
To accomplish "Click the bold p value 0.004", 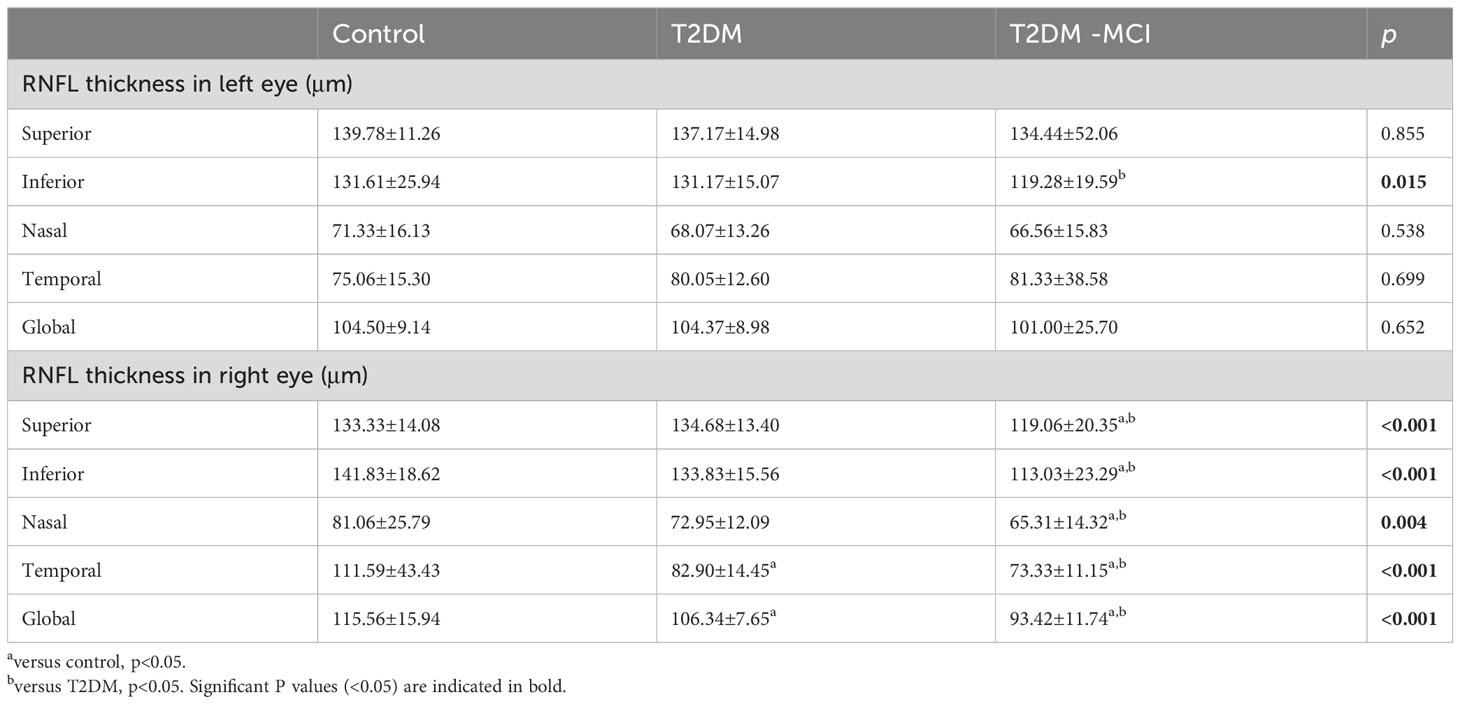I will point(1403,522).
